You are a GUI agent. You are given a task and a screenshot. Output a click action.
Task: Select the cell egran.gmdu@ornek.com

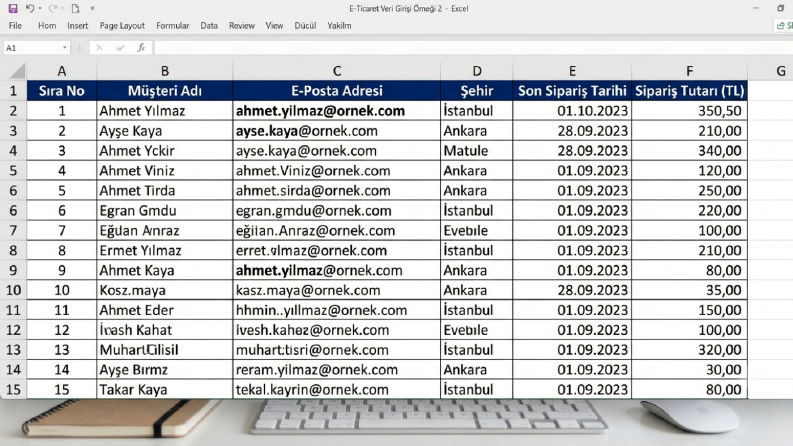[x=337, y=210]
